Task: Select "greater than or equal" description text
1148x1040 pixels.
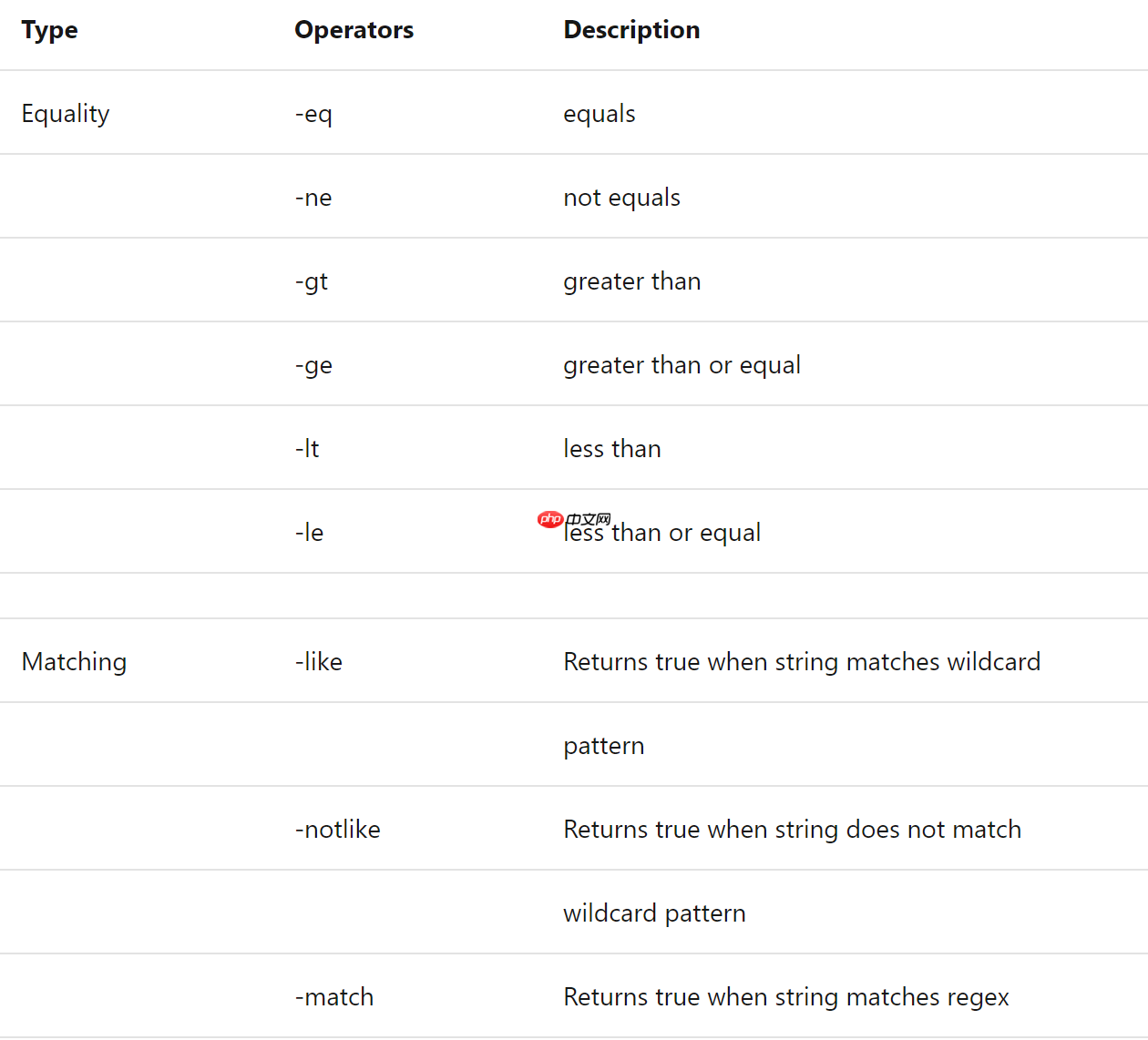Action: pyautogui.click(x=682, y=365)
